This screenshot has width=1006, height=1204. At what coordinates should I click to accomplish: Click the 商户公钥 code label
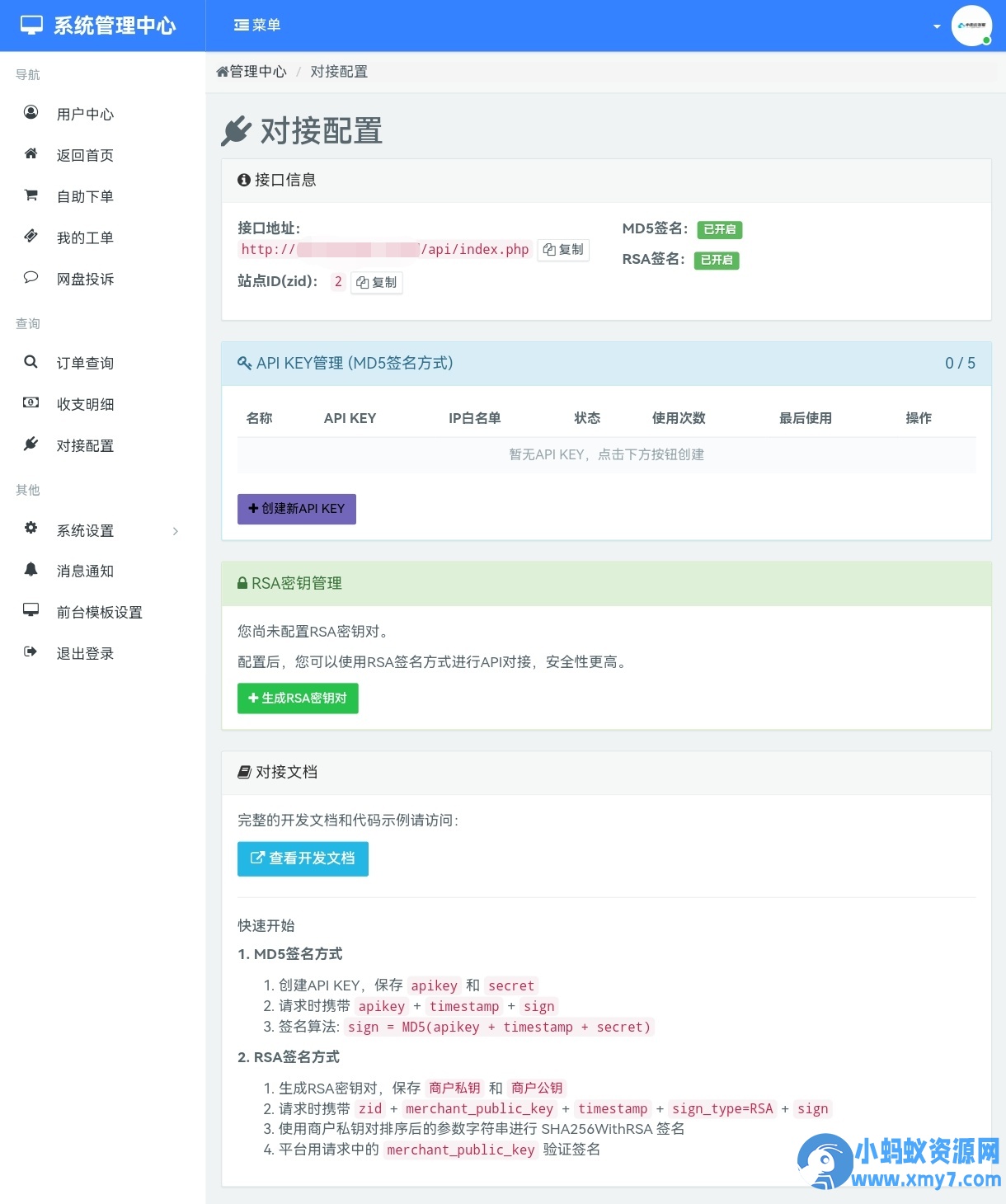537,1088
